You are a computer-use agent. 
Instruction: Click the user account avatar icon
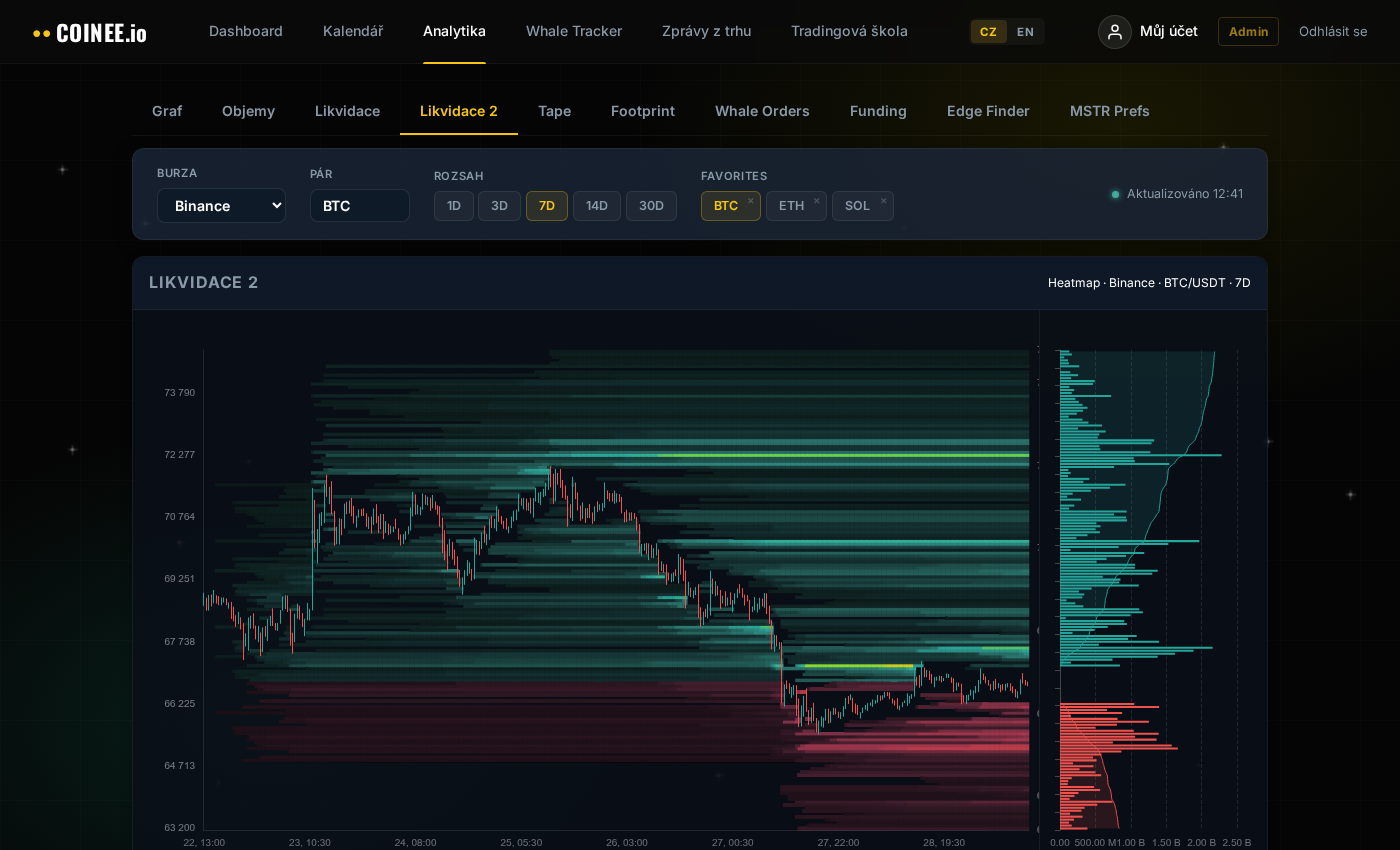(1115, 32)
